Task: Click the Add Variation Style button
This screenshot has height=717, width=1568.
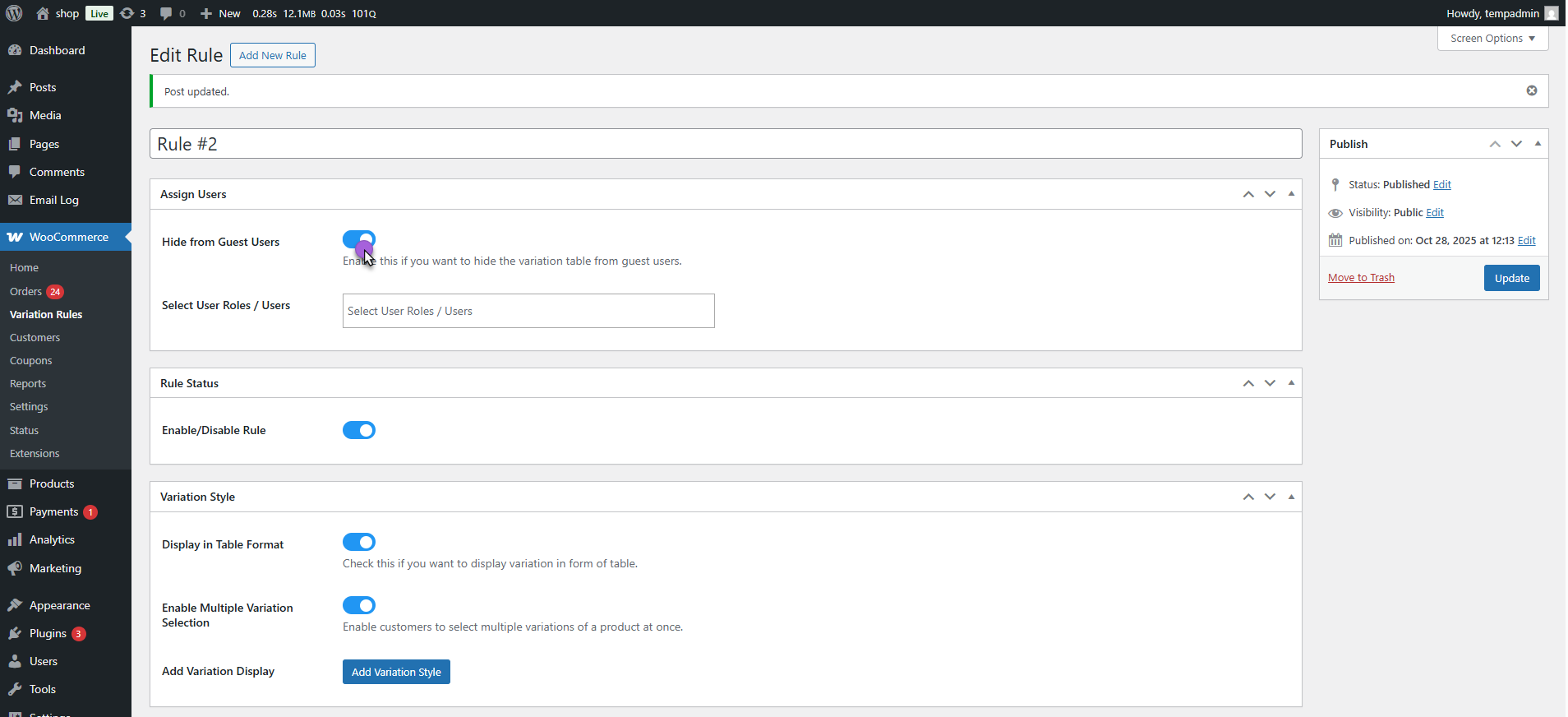Action: (x=396, y=672)
